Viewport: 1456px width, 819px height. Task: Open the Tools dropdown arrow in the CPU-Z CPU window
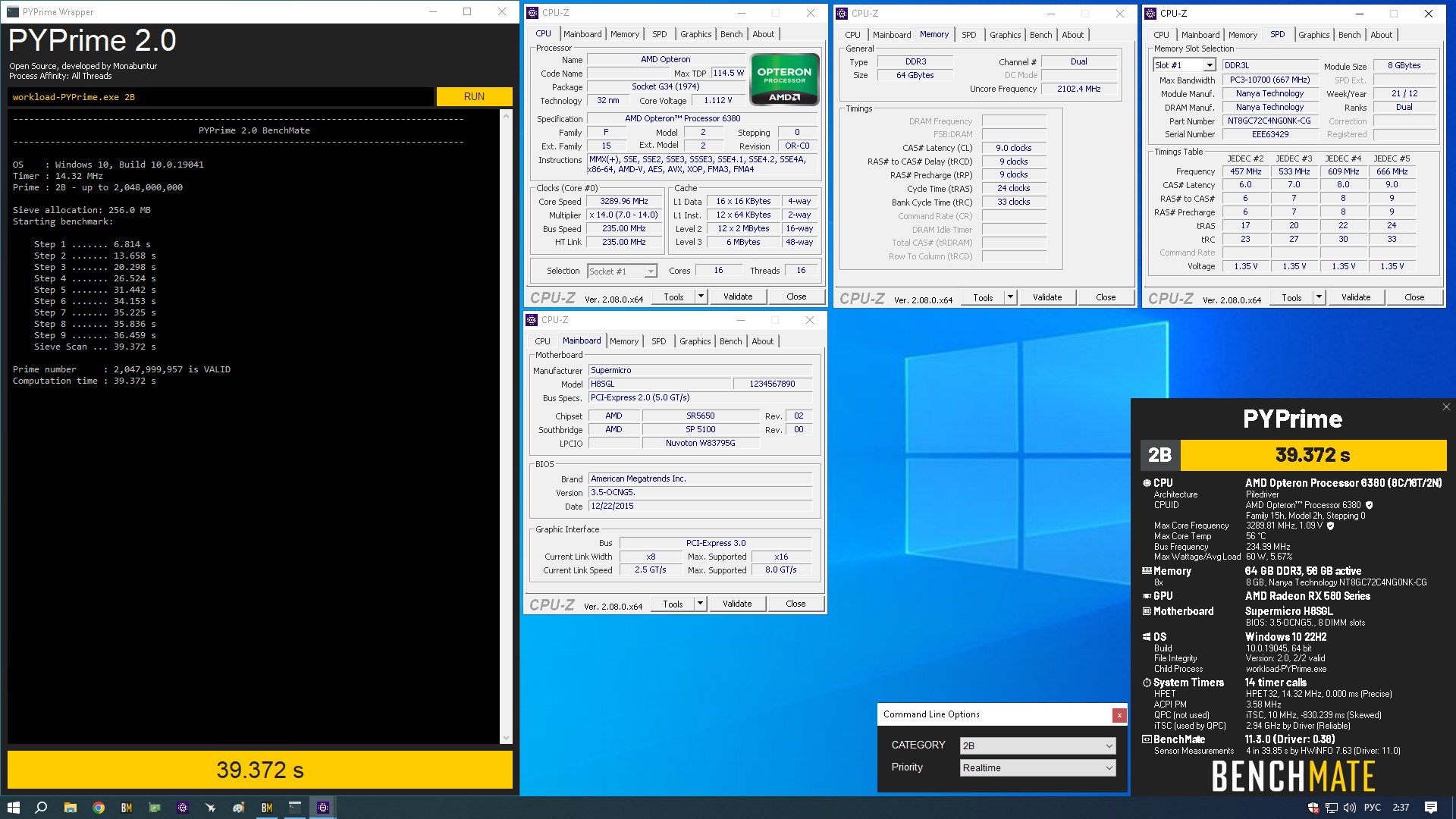(701, 297)
